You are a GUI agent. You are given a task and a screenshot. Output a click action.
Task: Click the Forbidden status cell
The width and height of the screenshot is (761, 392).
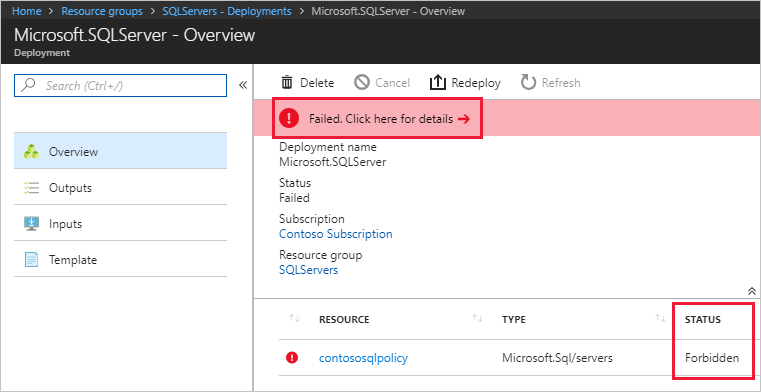tap(712, 358)
